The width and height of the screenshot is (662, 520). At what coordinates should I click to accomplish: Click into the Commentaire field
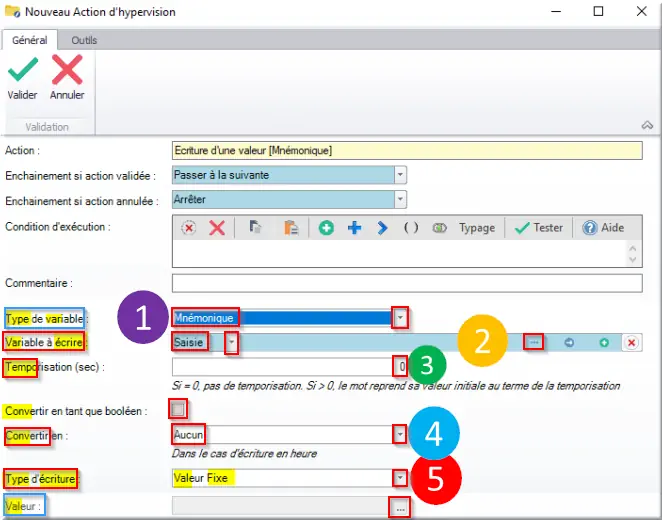(407, 283)
